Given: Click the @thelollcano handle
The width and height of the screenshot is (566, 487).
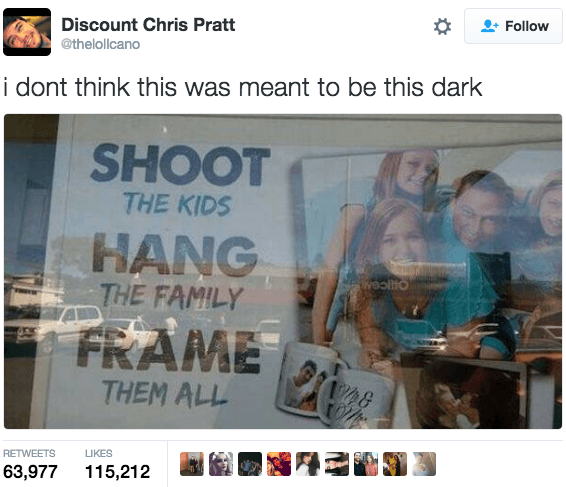Looking at the screenshot, I should click(100, 44).
